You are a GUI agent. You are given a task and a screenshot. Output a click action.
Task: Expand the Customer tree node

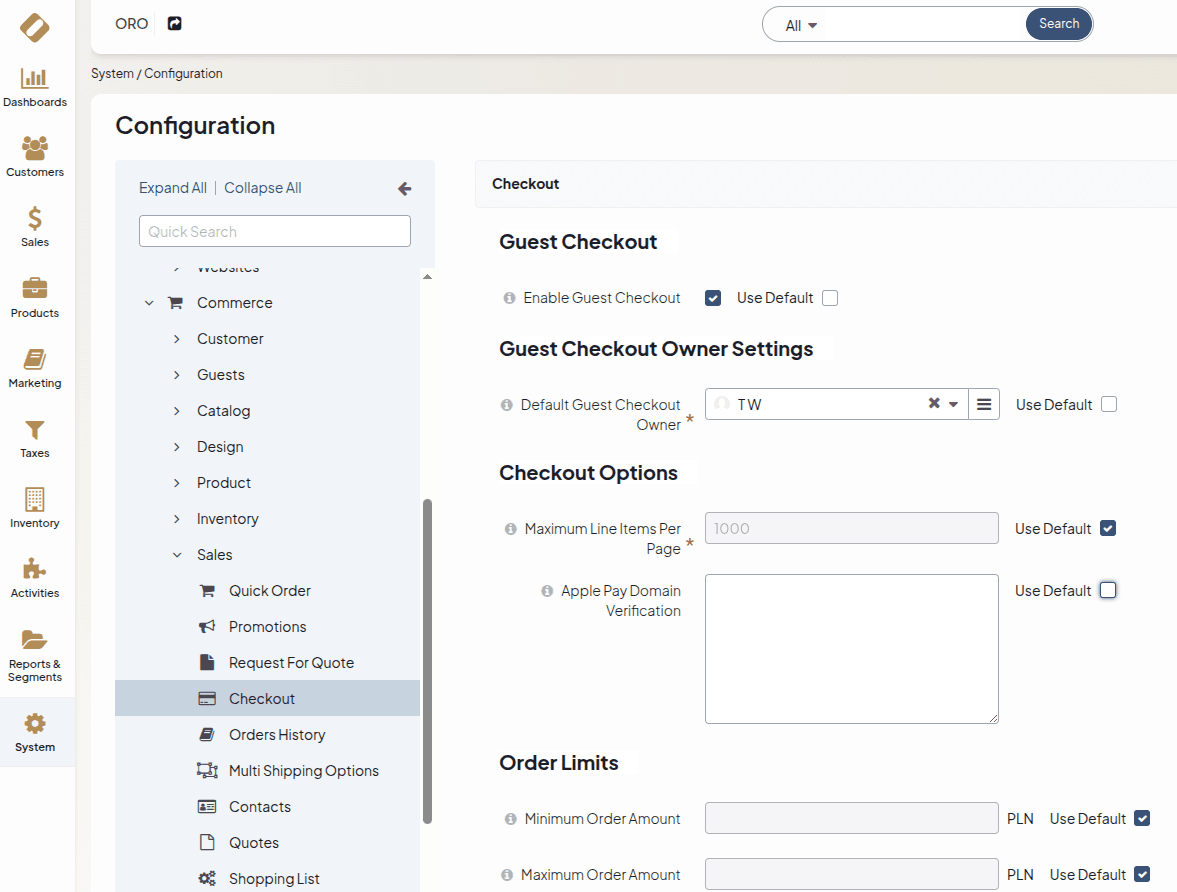coord(177,339)
